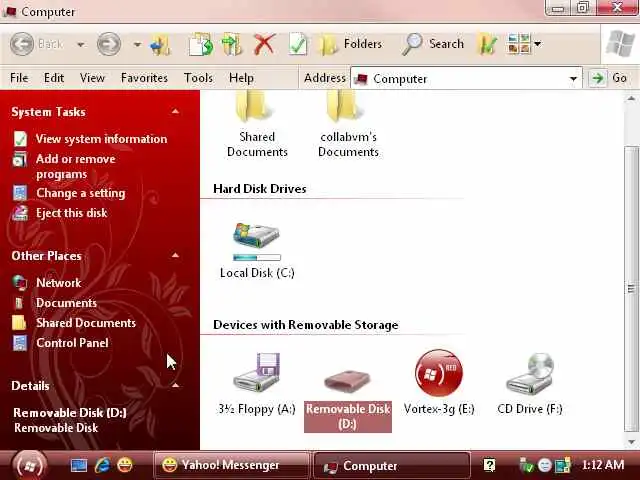Click the Start orb button
The height and width of the screenshot is (480, 640).
(29, 465)
